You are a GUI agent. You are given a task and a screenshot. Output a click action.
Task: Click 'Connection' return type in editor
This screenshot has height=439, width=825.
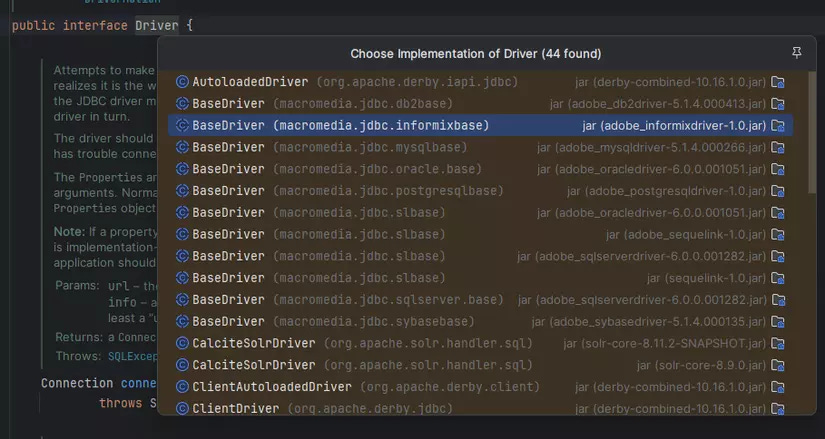(77, 383)
